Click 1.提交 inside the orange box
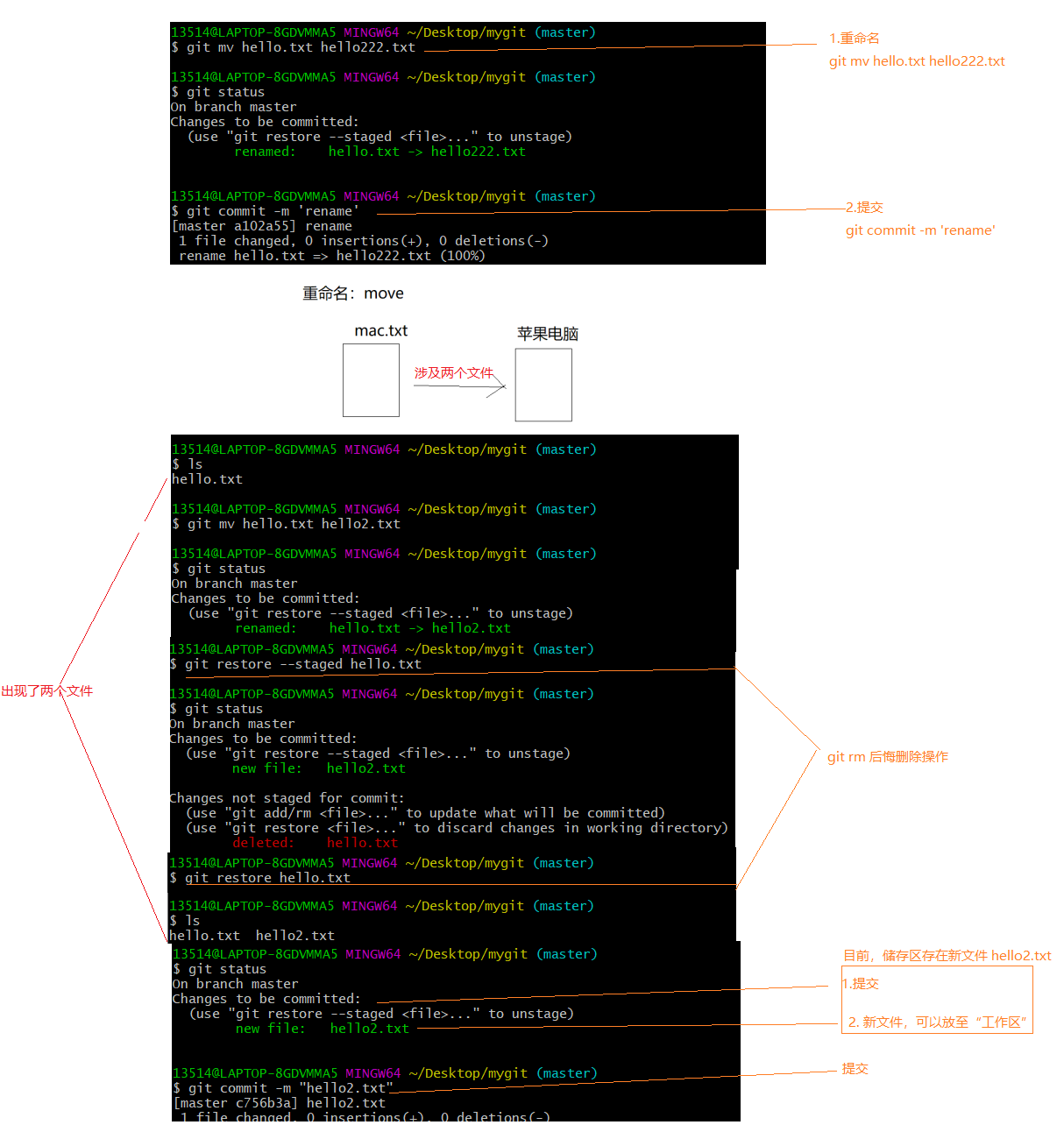The height and width of the screenshot is (1132, 1064). pyautogui.click(x=861, y=984)
